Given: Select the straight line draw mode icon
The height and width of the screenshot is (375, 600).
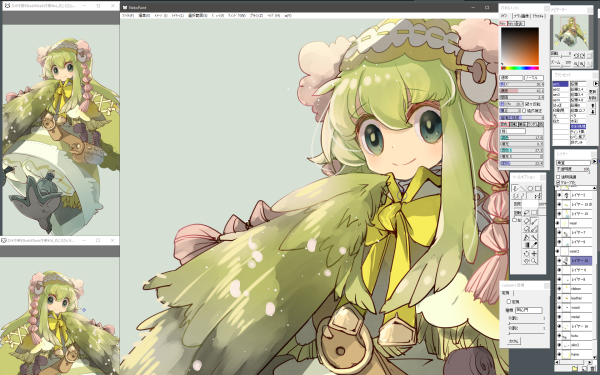Looking at the screenshot, I should tap(523, 188).
